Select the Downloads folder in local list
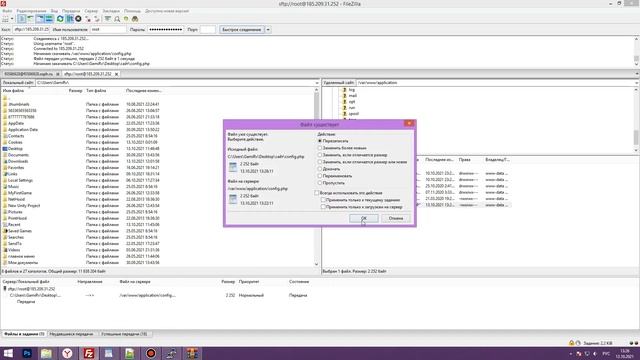The image size is (640, 360). tap(18, 161)
